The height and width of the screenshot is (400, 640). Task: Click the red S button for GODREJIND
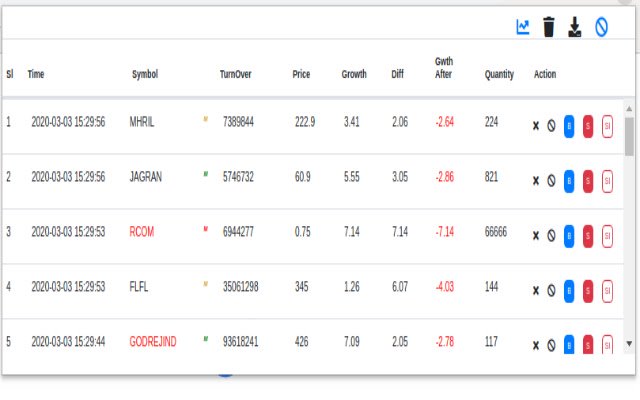pyautogui.click(x=588, y=344)
